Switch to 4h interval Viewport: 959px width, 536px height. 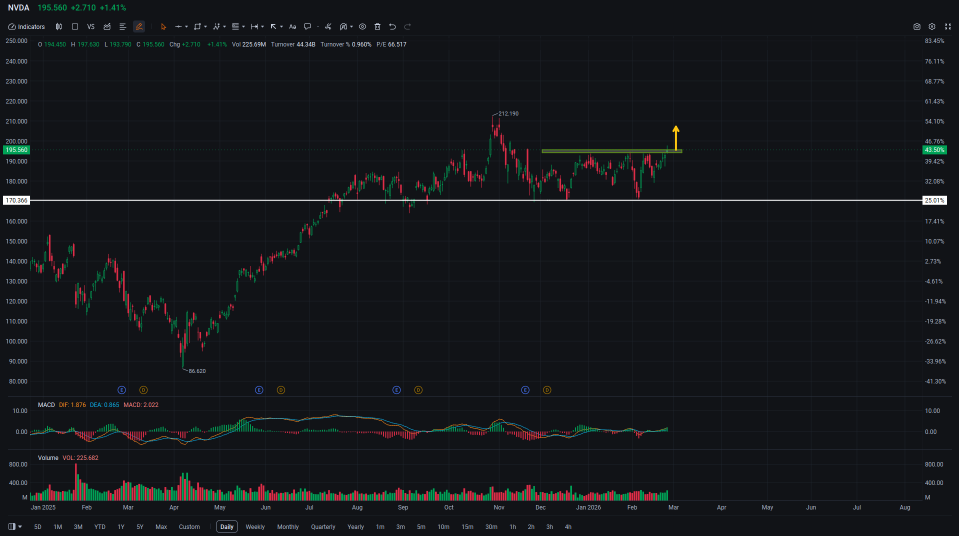(x=568, y=527)
